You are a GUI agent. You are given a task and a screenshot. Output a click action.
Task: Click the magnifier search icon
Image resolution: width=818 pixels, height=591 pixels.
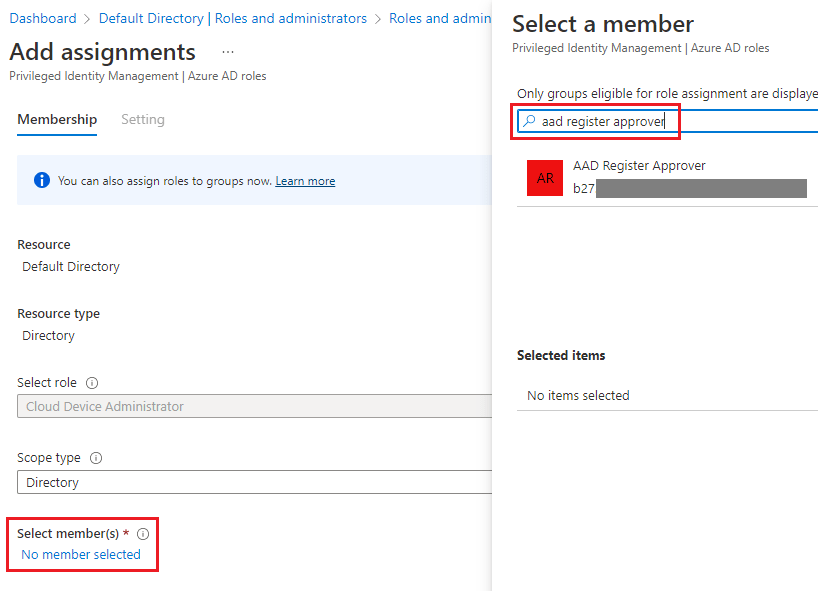coord(528,122)
